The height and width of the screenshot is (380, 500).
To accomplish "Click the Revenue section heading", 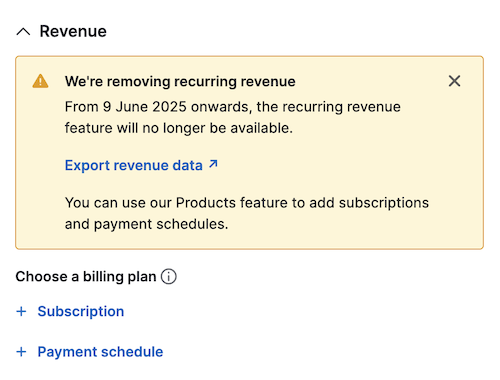I will click(x=73, y=31).
